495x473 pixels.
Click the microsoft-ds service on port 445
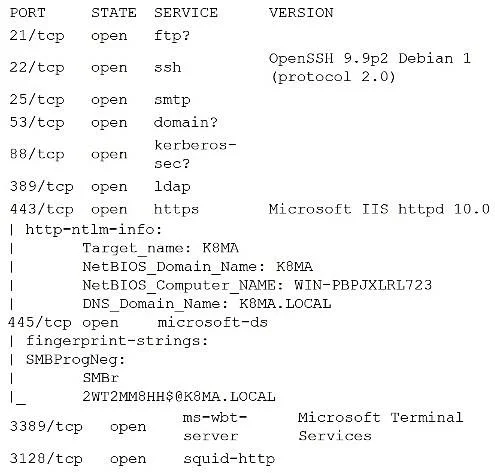212,322
